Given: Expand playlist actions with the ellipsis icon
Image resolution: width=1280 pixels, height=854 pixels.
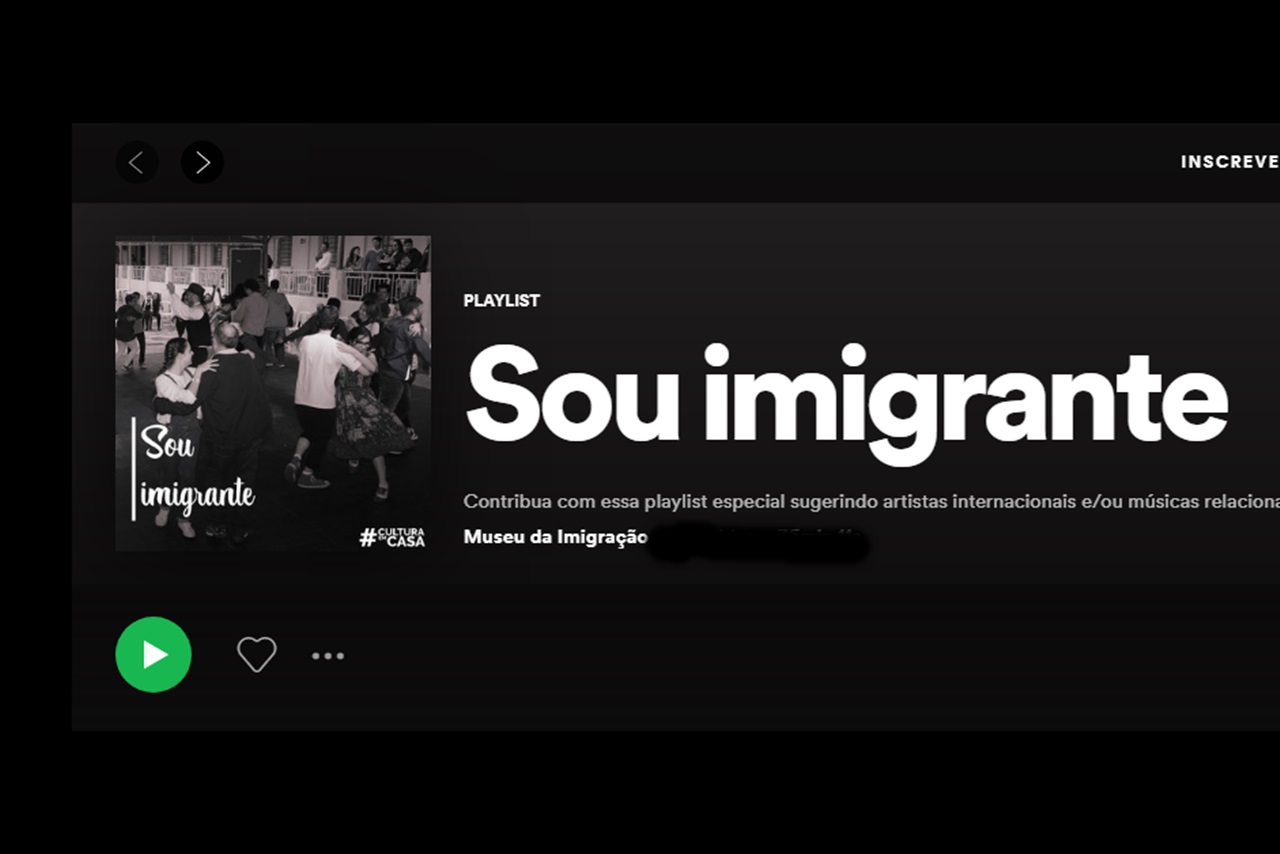Looking at the screenshot, I should [328, 656].
